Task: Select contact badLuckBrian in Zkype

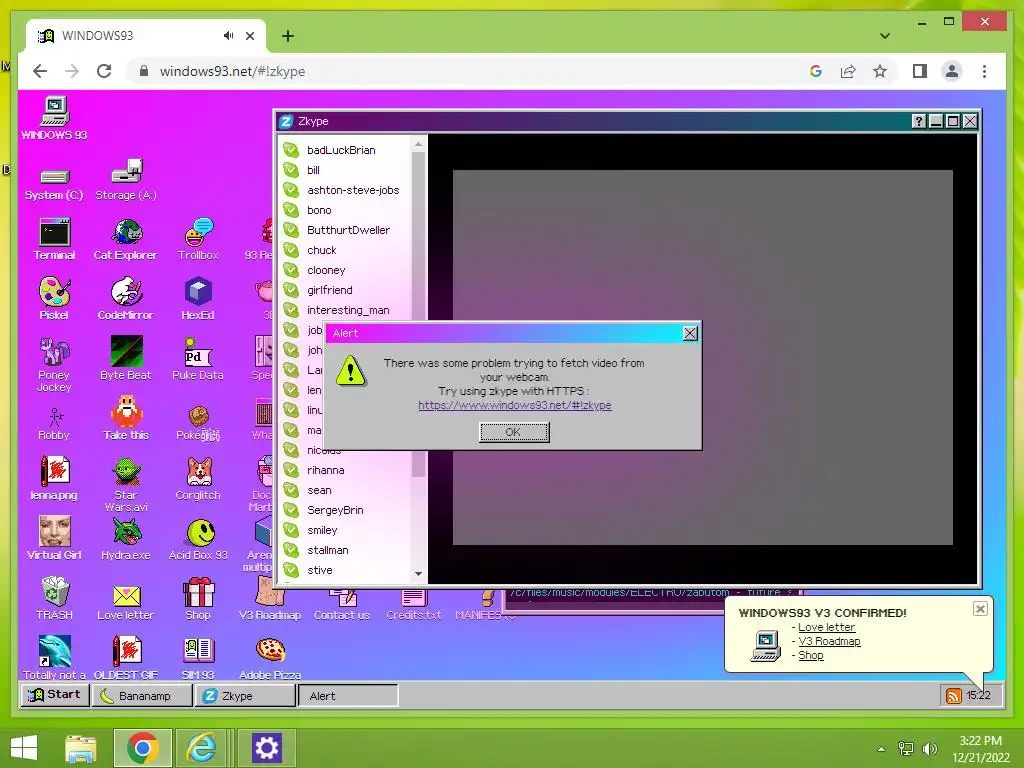Action: 346,150
